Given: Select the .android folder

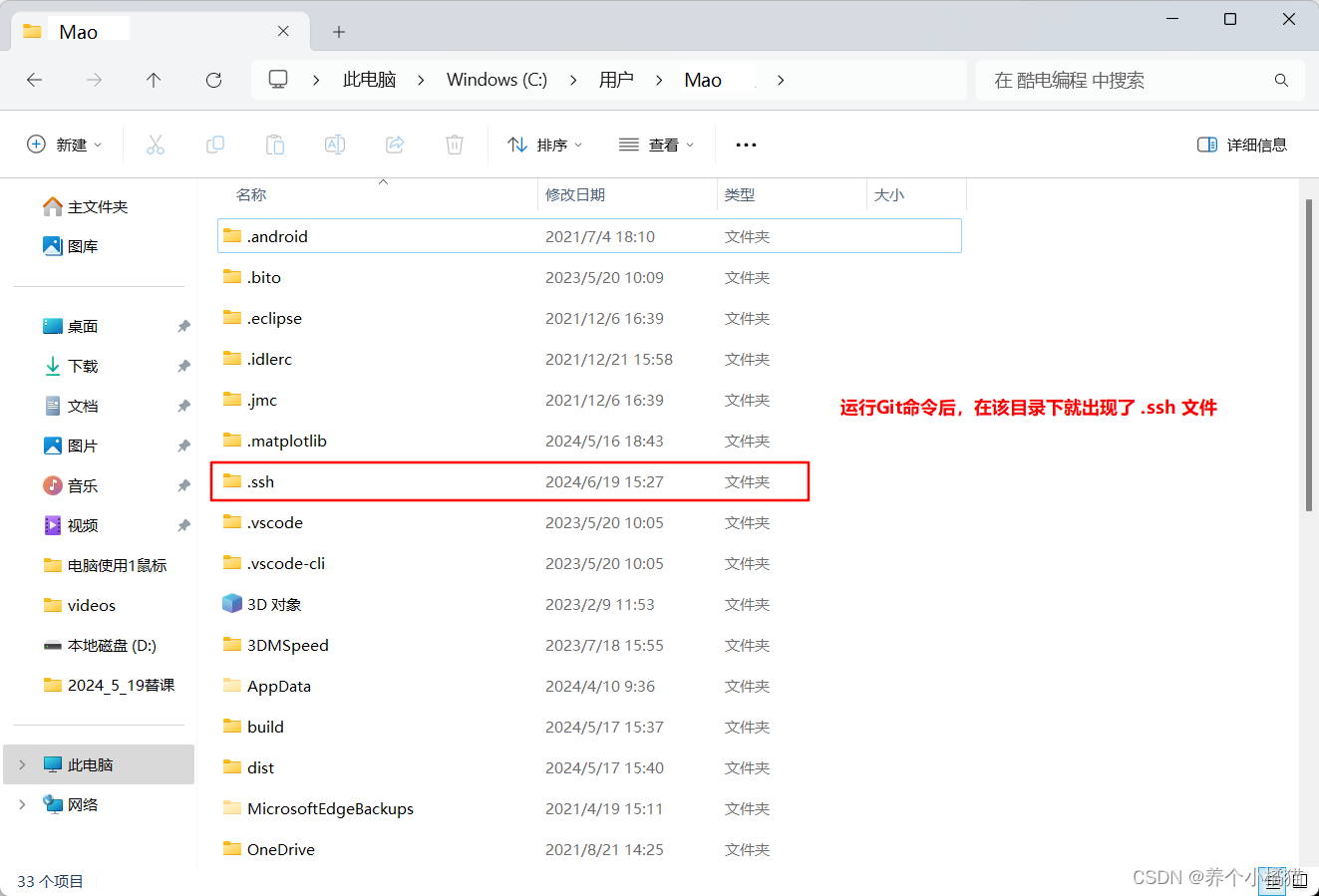Looking at the screenshot, I should 589,236.
